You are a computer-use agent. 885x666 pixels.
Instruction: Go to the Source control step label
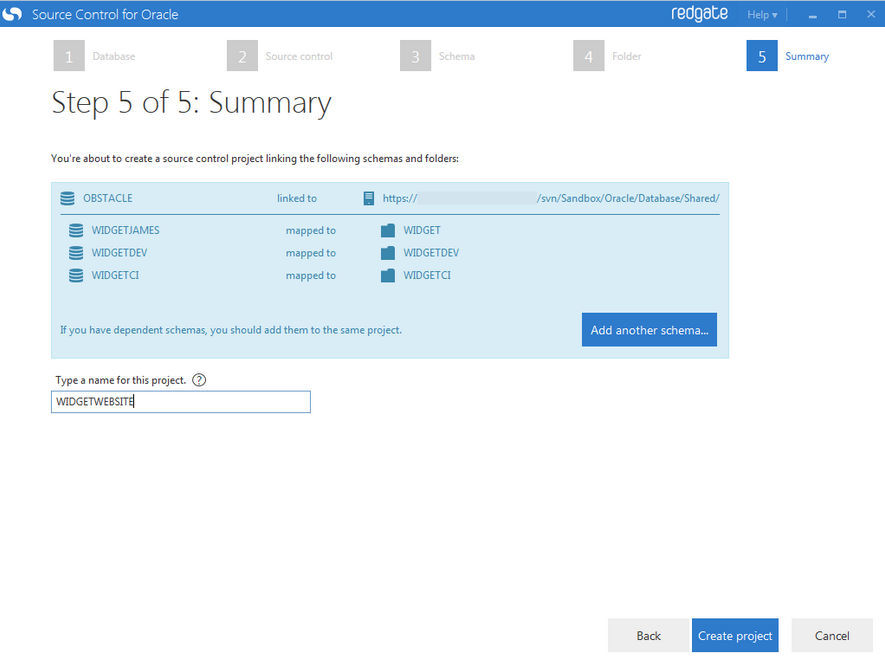(x=299, y=56)
